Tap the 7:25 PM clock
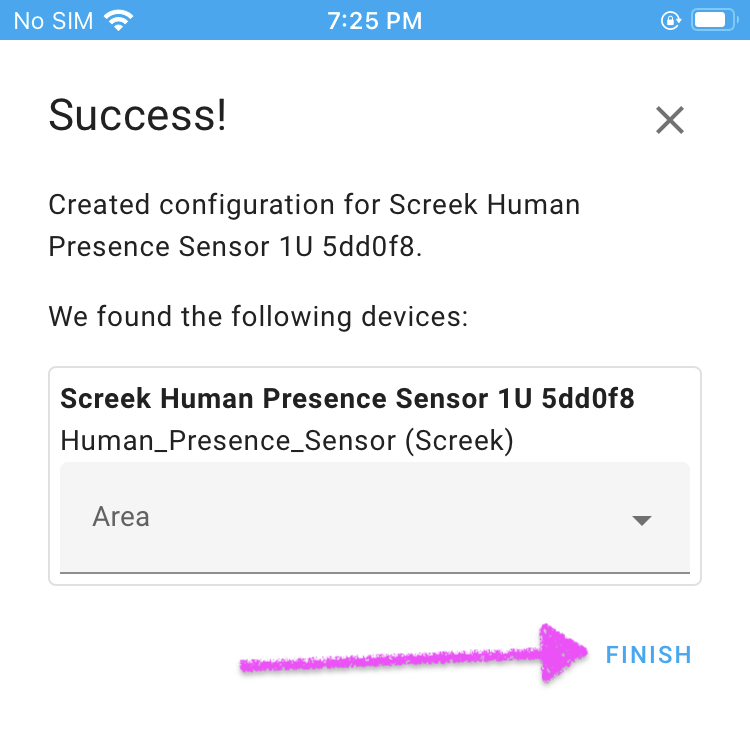The height and width of the screenshot is (754, 750). [x=375, y=21]
